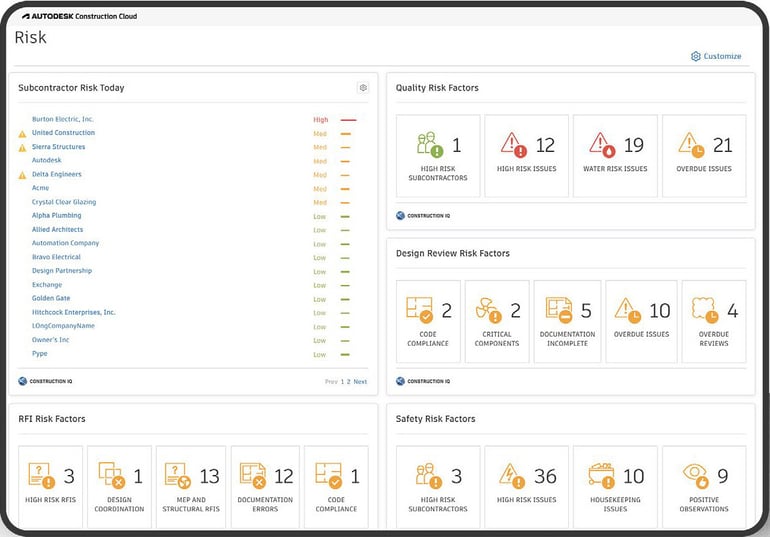Click the count 21 in Overdue Issues card
770x537 pixels.
722,145
